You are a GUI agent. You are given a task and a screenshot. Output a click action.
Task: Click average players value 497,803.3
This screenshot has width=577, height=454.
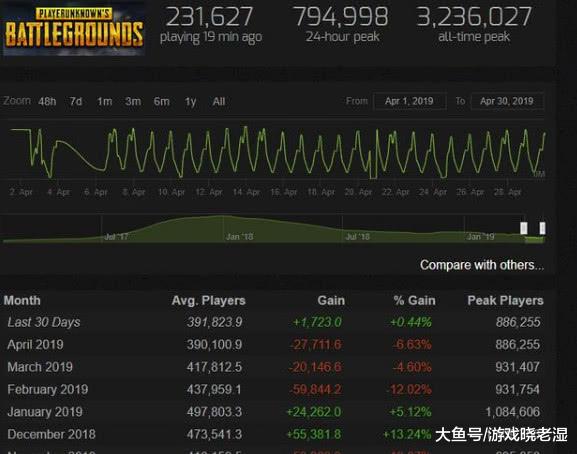[215, 412]
